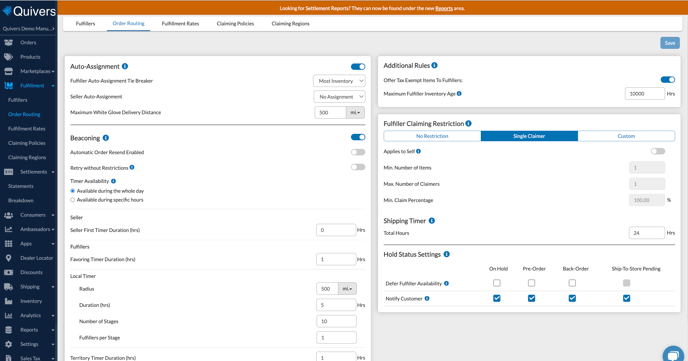Screen dimensions: 688x361
Task: Click the Discounts icon in sidebar
Action: pyautogui.click(x=8, y=272)
